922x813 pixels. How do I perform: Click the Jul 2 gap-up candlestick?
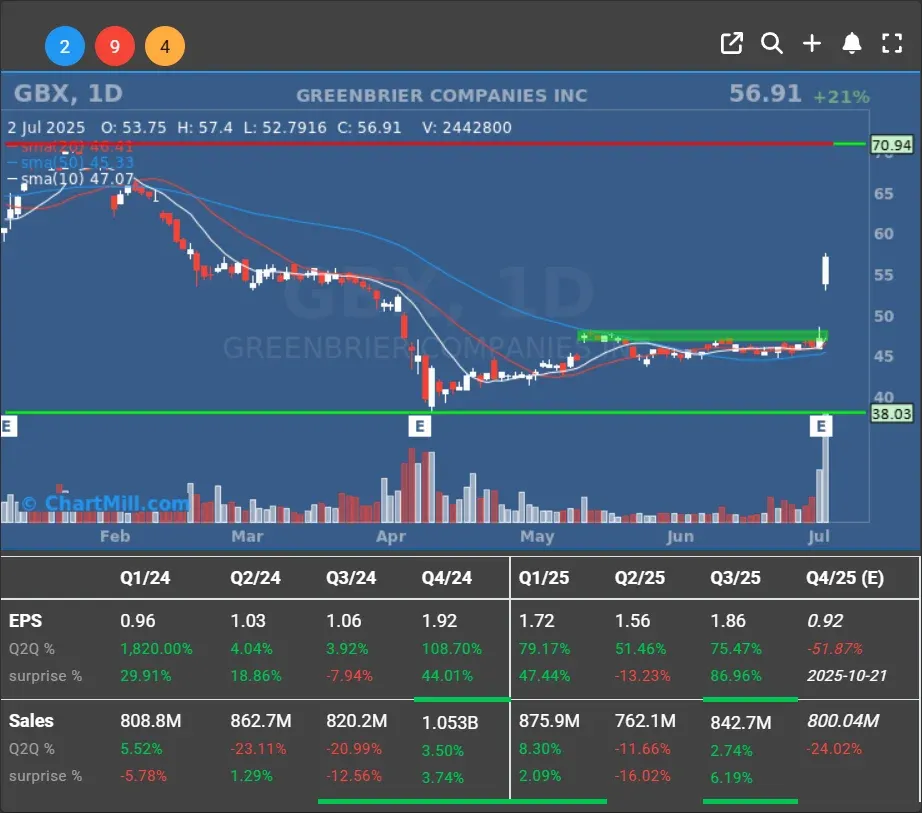point(826,272)
